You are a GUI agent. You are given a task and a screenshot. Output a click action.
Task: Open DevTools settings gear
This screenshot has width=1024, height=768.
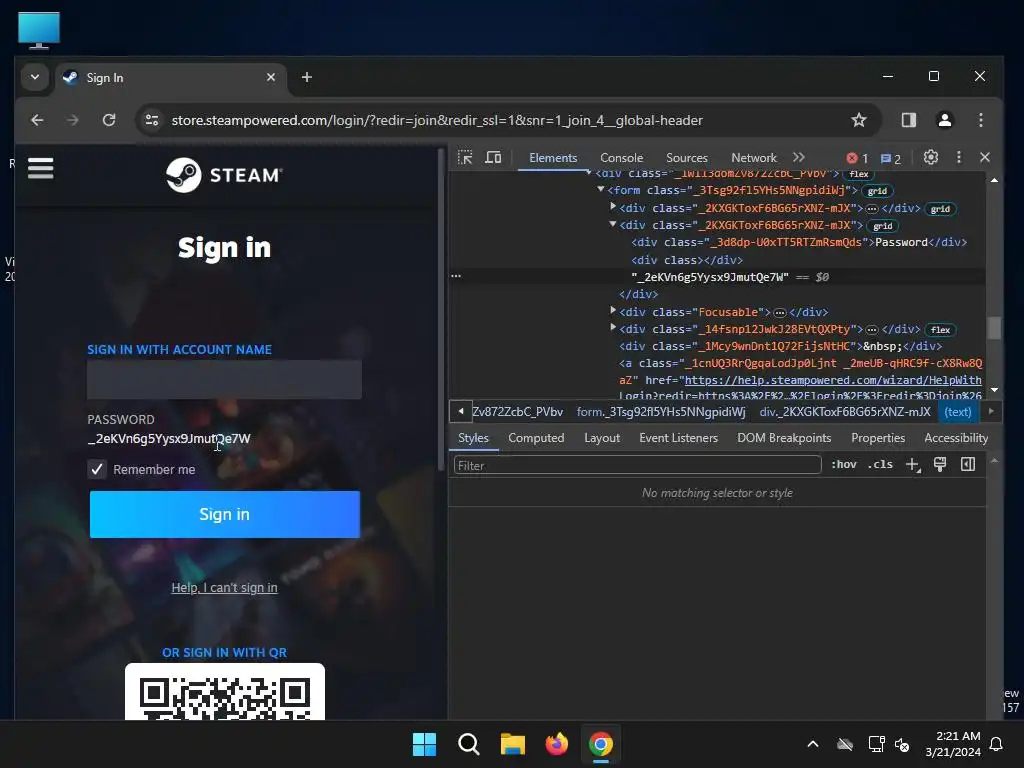coord(931,157)
